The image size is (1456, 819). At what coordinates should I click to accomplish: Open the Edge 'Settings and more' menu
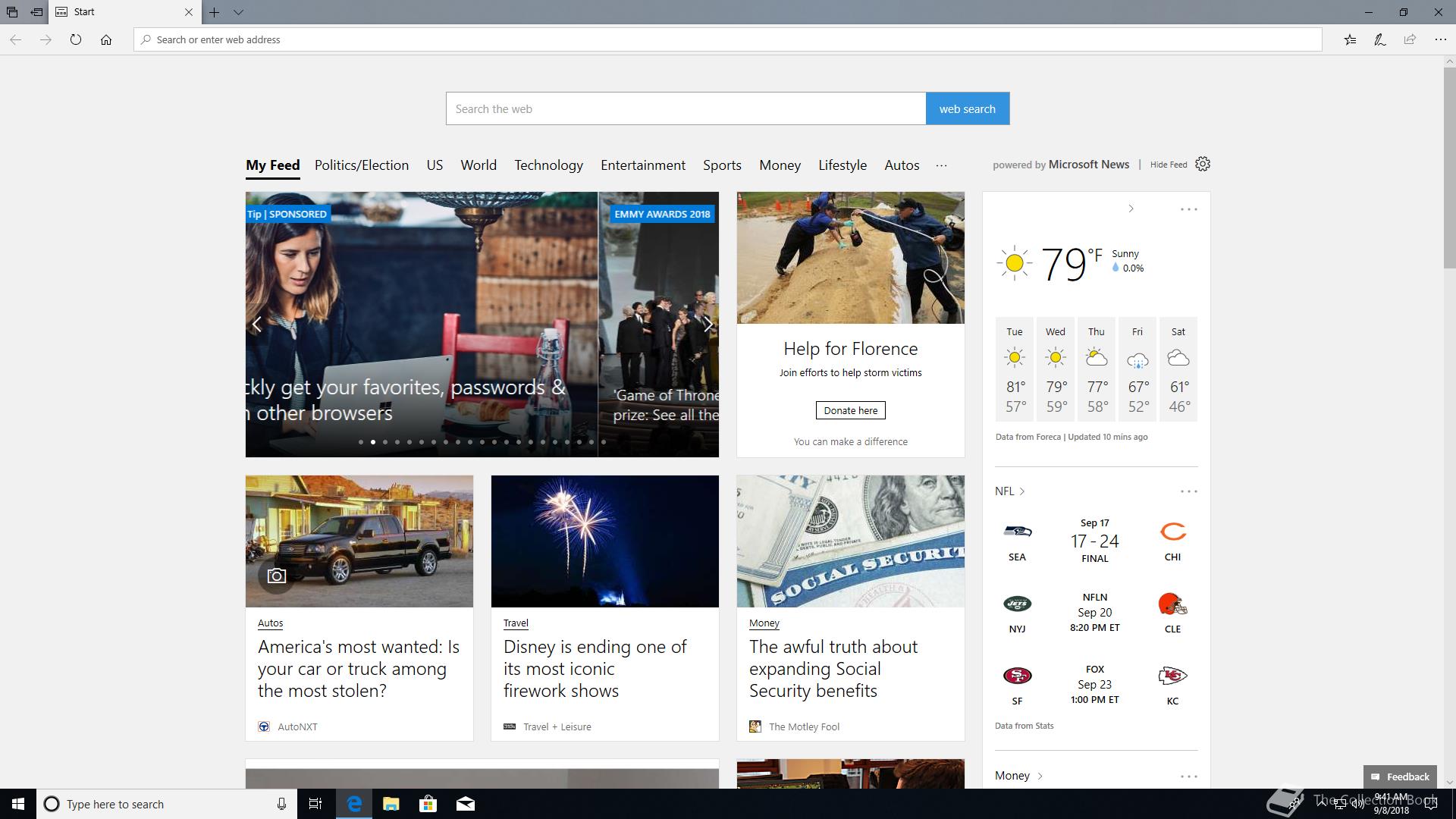1440,39
